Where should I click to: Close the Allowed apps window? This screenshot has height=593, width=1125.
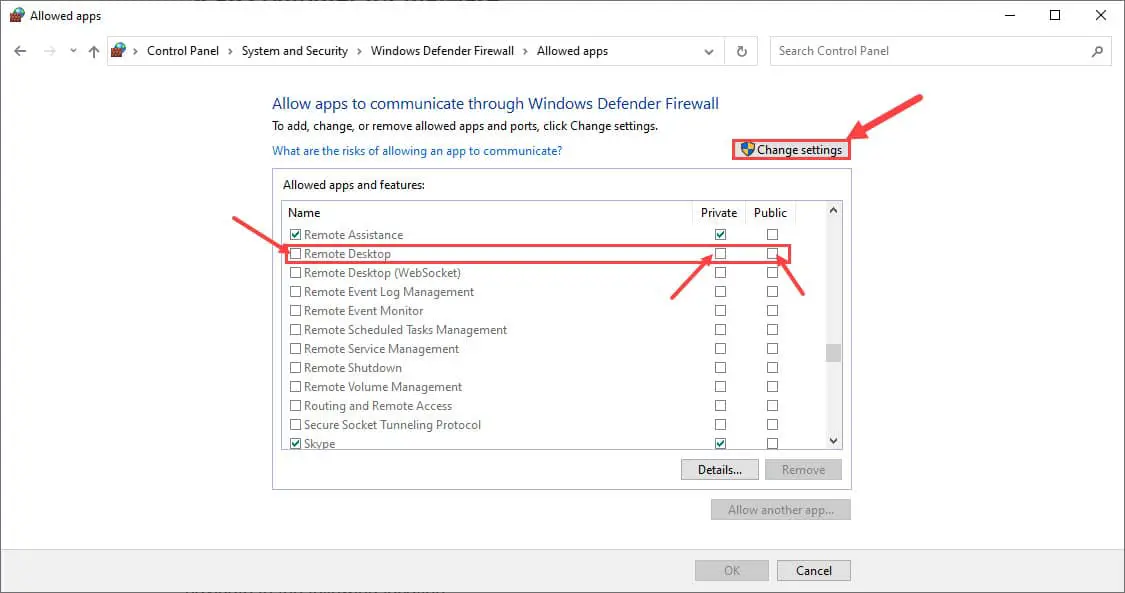tap(1101, 15)
